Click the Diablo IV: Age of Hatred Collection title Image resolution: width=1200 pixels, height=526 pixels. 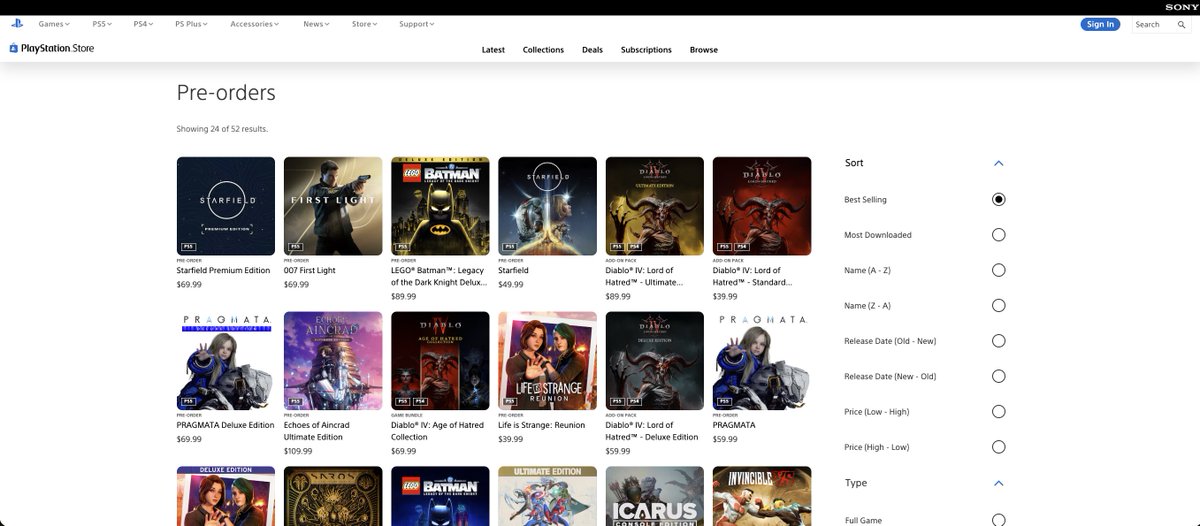pos(438,431)
